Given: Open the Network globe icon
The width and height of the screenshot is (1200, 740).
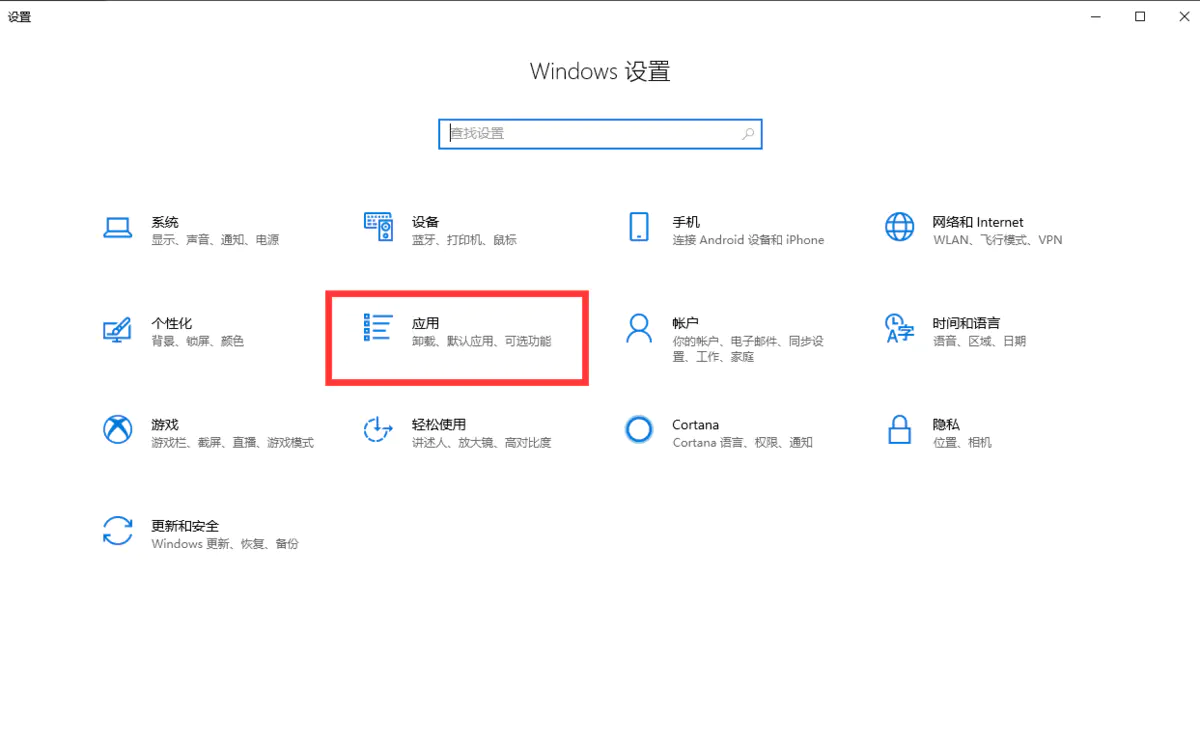Looking at the screenshot, I should [x=899, y=227].
